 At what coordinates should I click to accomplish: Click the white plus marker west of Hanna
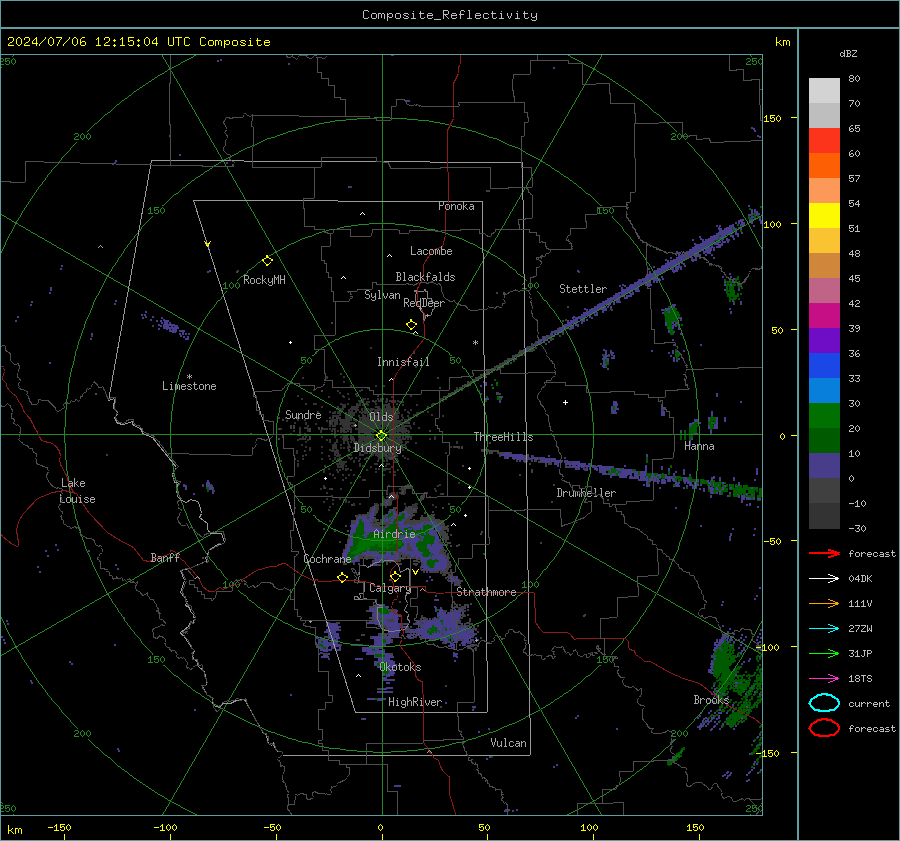(x=565, y=402)
